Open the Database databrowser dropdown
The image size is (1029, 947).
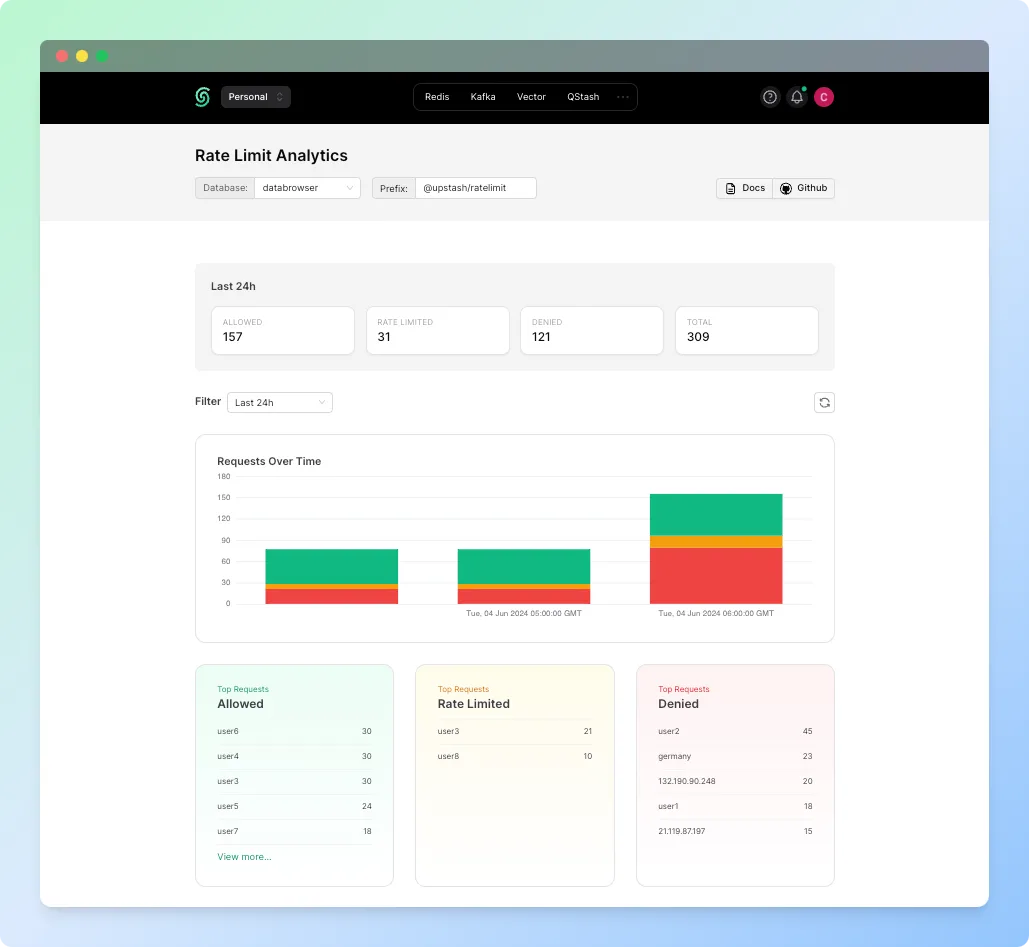click(307, 188)
